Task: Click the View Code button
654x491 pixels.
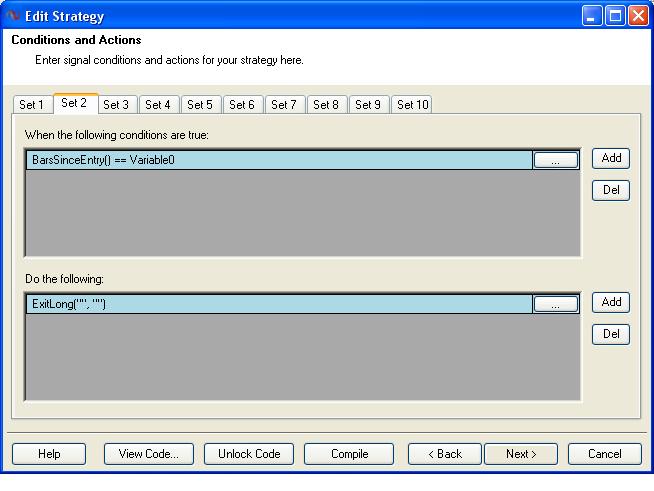Action: 149,454
